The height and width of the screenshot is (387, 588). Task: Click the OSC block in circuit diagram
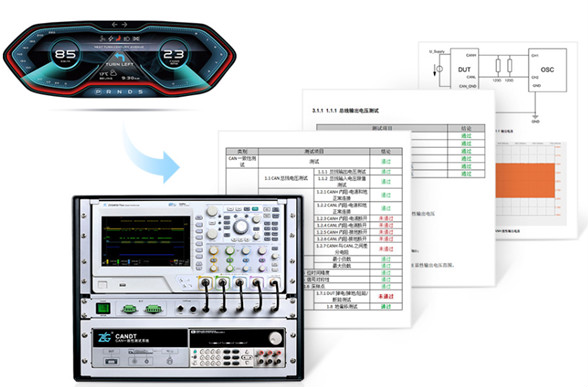click(547, 69)
